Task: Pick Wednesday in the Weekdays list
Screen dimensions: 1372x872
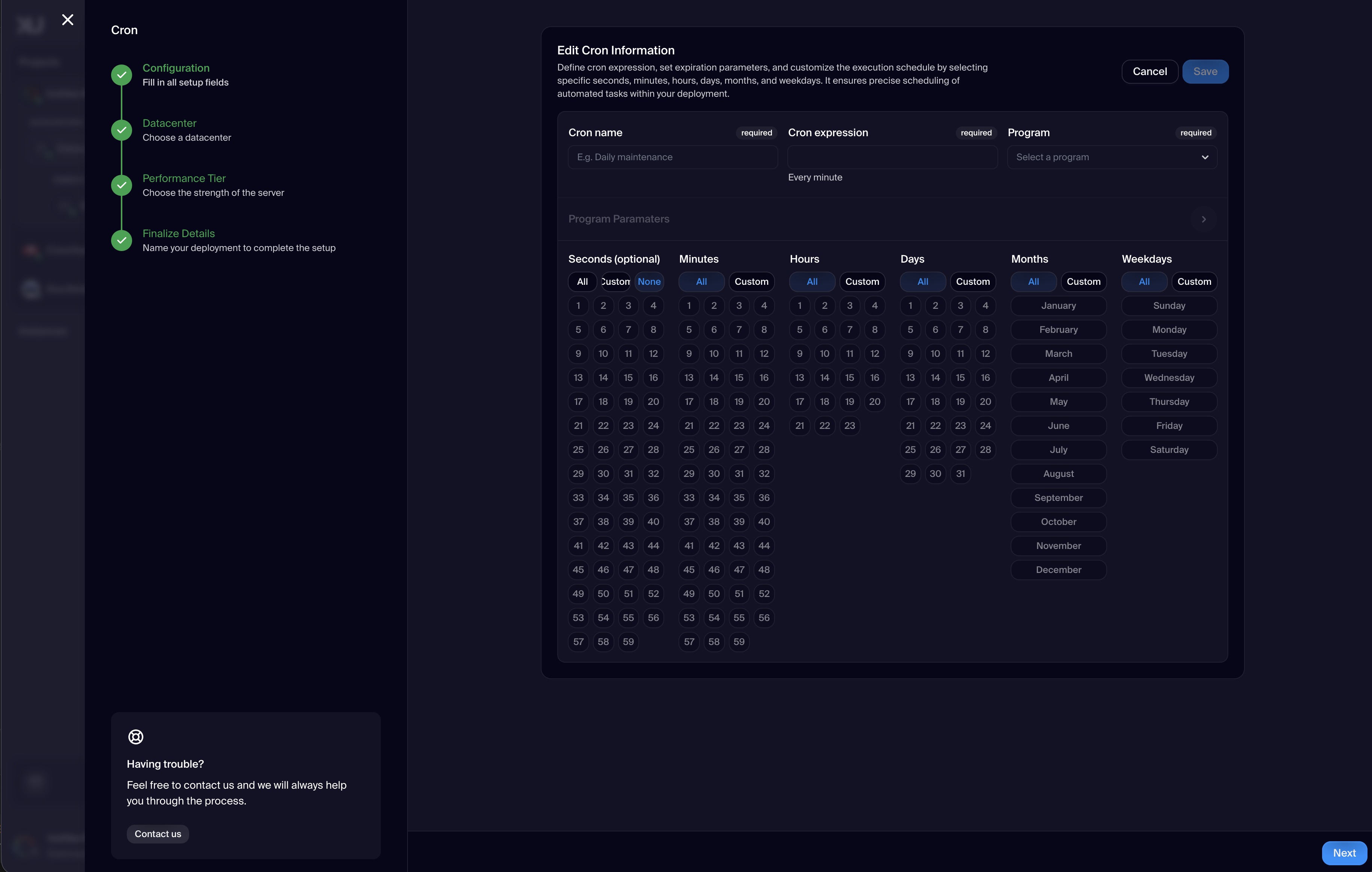Action: (x=1169, y=377)
